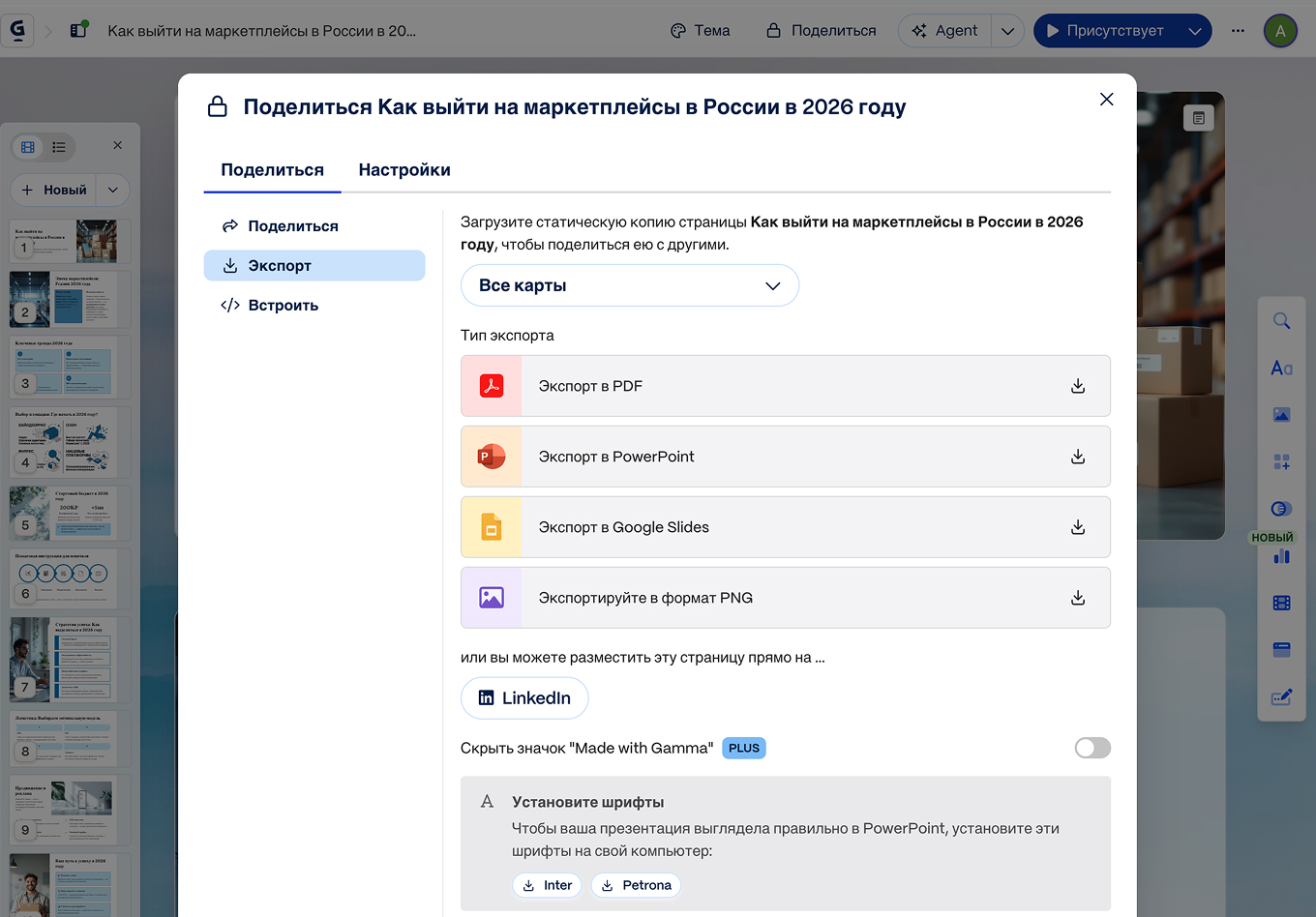Click the video embed icon in sidebar

click(x=1281, y=602)
